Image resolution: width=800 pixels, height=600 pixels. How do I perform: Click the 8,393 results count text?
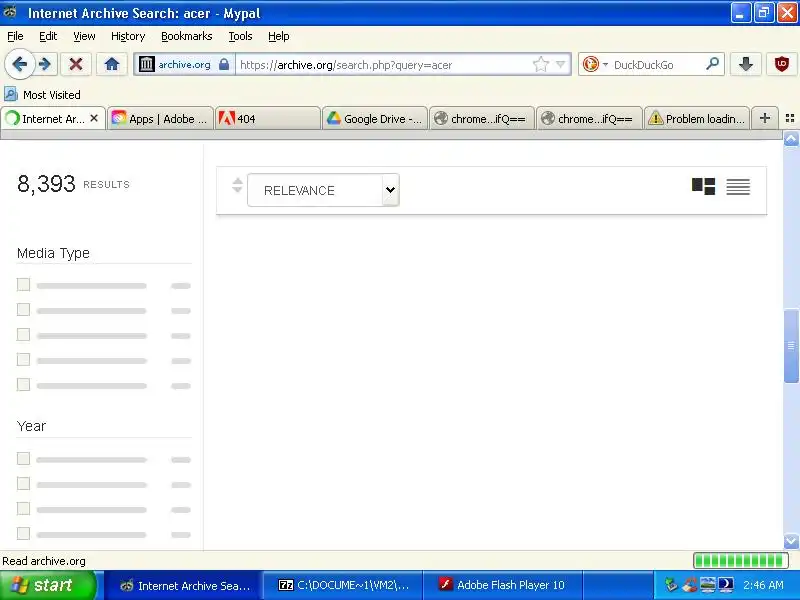click(46, 184)
